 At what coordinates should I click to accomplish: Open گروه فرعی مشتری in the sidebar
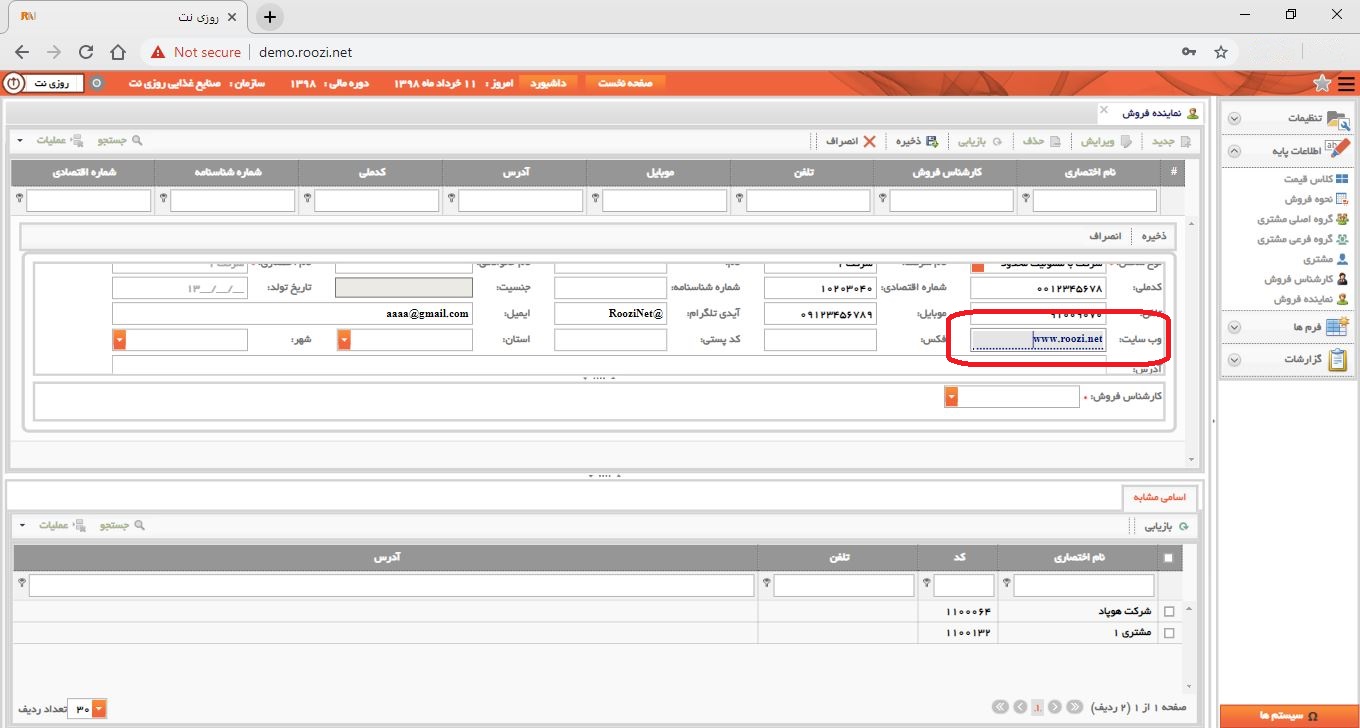(1303, 239)
